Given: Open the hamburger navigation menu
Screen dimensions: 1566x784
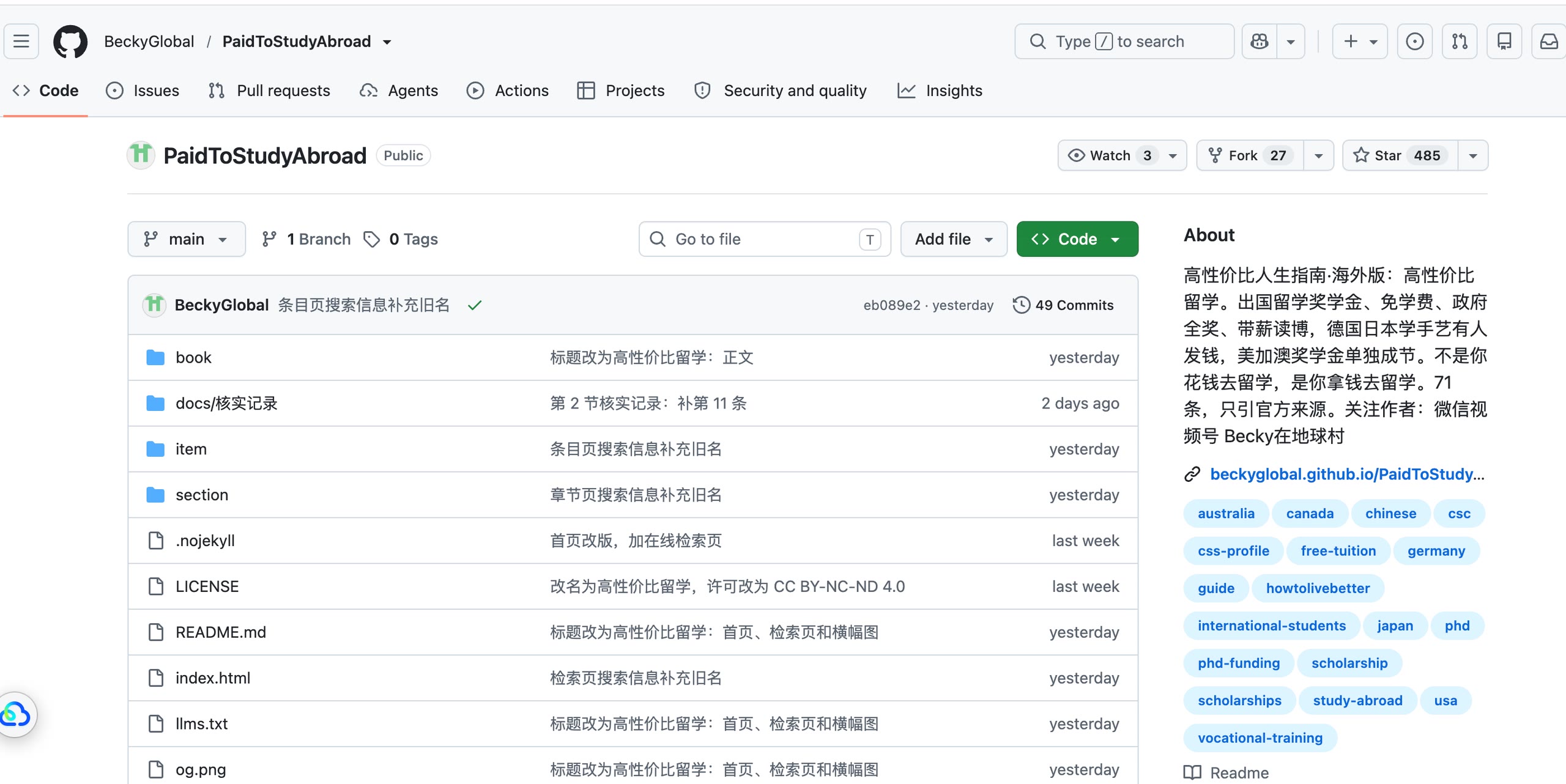Looking at the screenshot, I should click(x=21, y=42).
